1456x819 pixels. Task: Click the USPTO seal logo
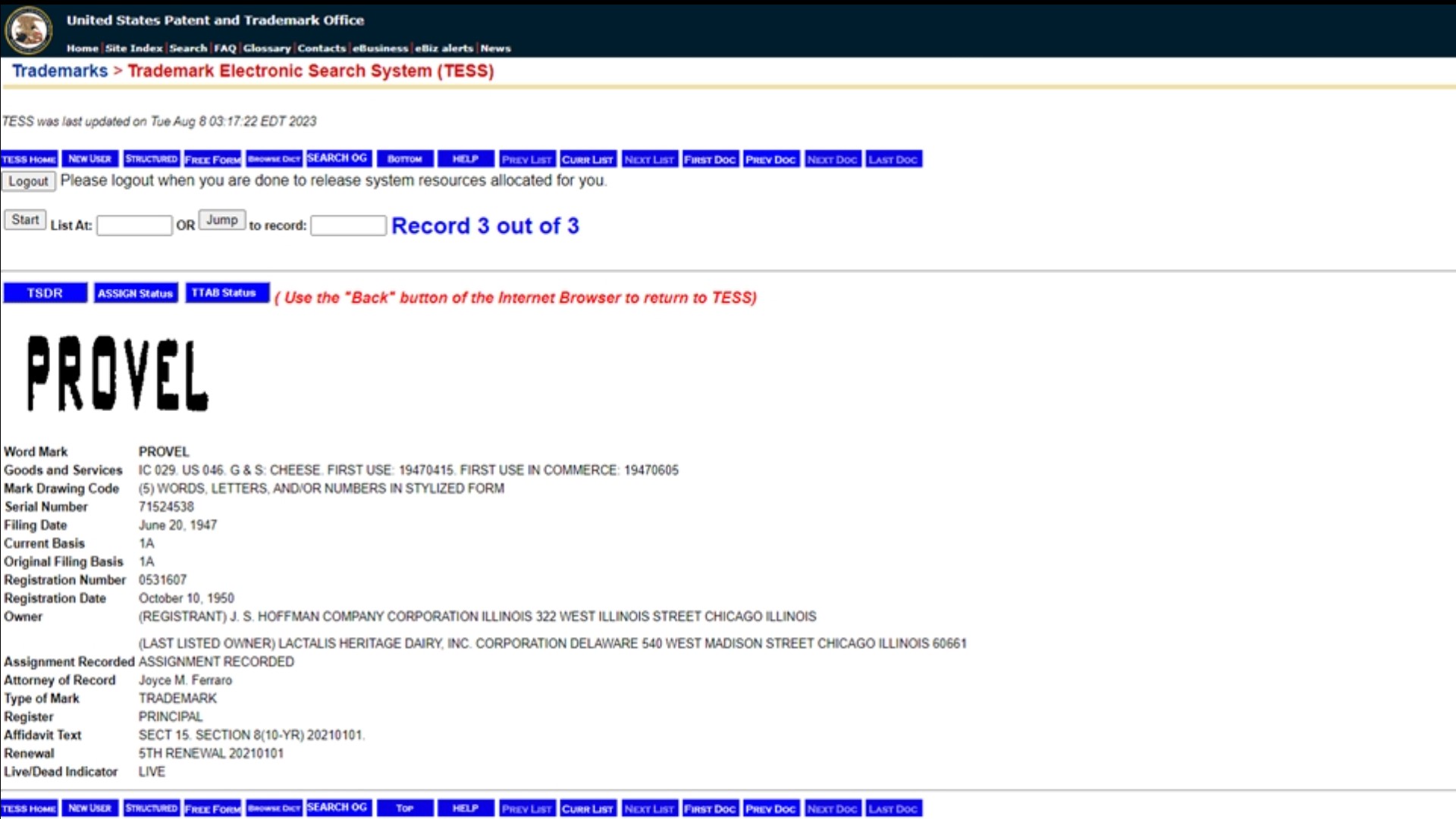(29, 30)
